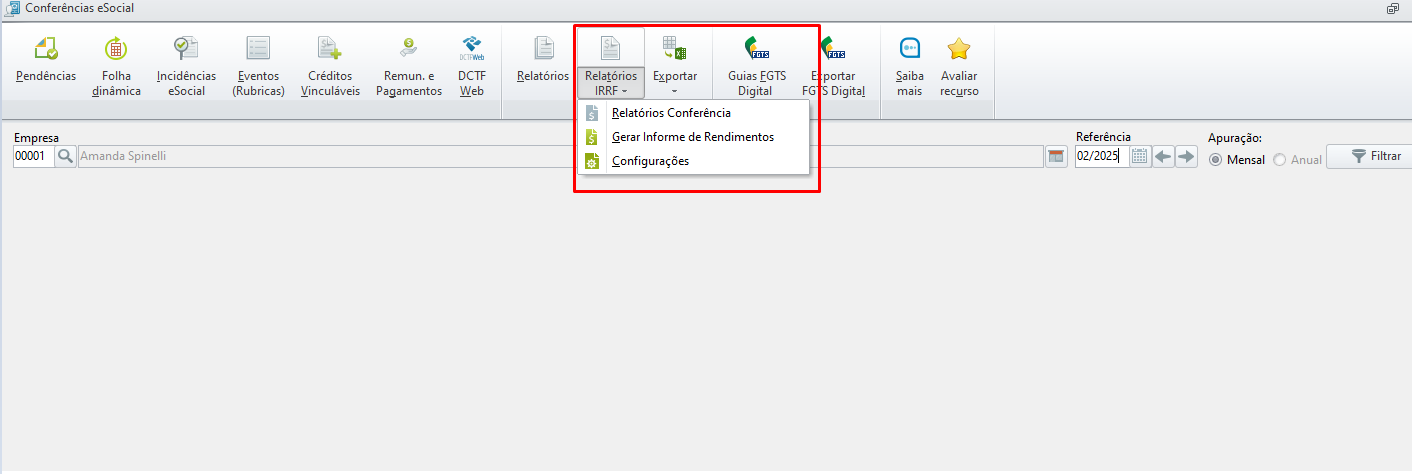This screenshot has height=474, width=1412.
Task: Open Configurações menu entry
Action: (x=693, y=161)
